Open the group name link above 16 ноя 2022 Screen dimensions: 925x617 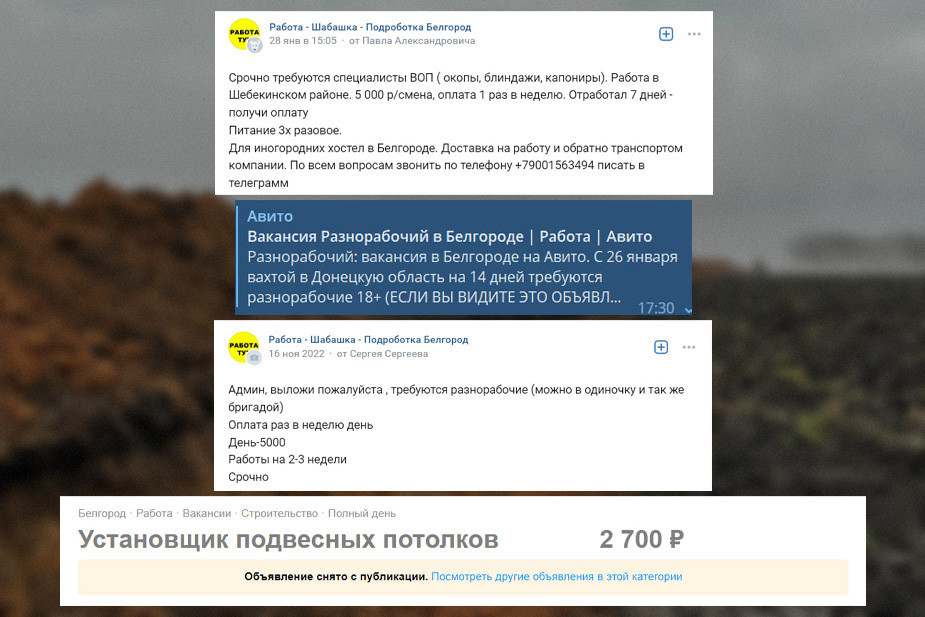pyautogui.click(x=368, y=340)
